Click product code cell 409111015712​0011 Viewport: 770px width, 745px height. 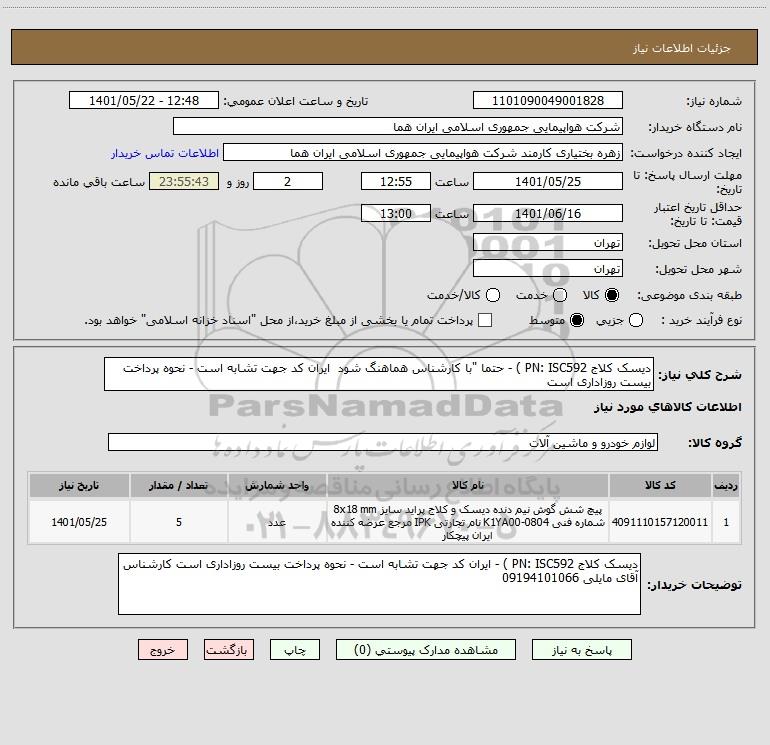(660, 522)
